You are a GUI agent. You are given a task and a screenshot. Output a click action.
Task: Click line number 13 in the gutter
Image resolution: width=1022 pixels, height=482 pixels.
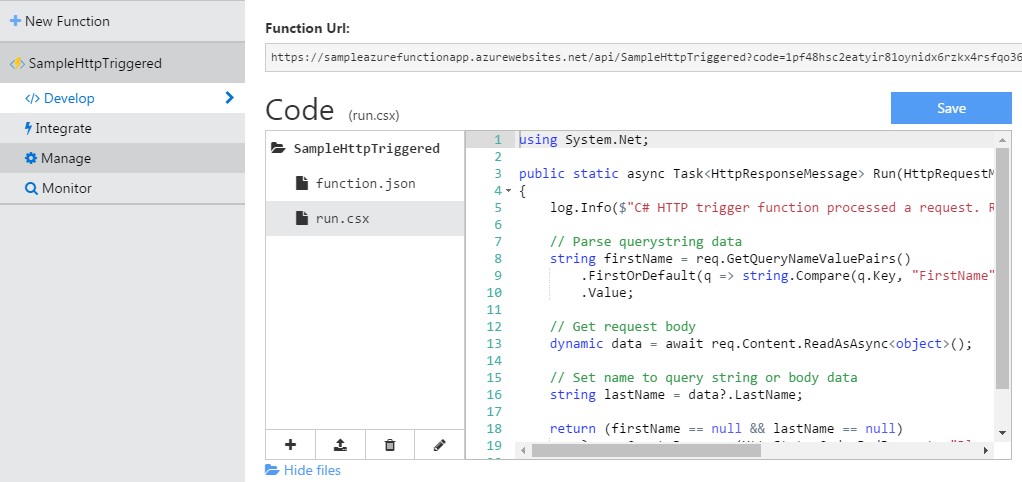tap(495, 343)
